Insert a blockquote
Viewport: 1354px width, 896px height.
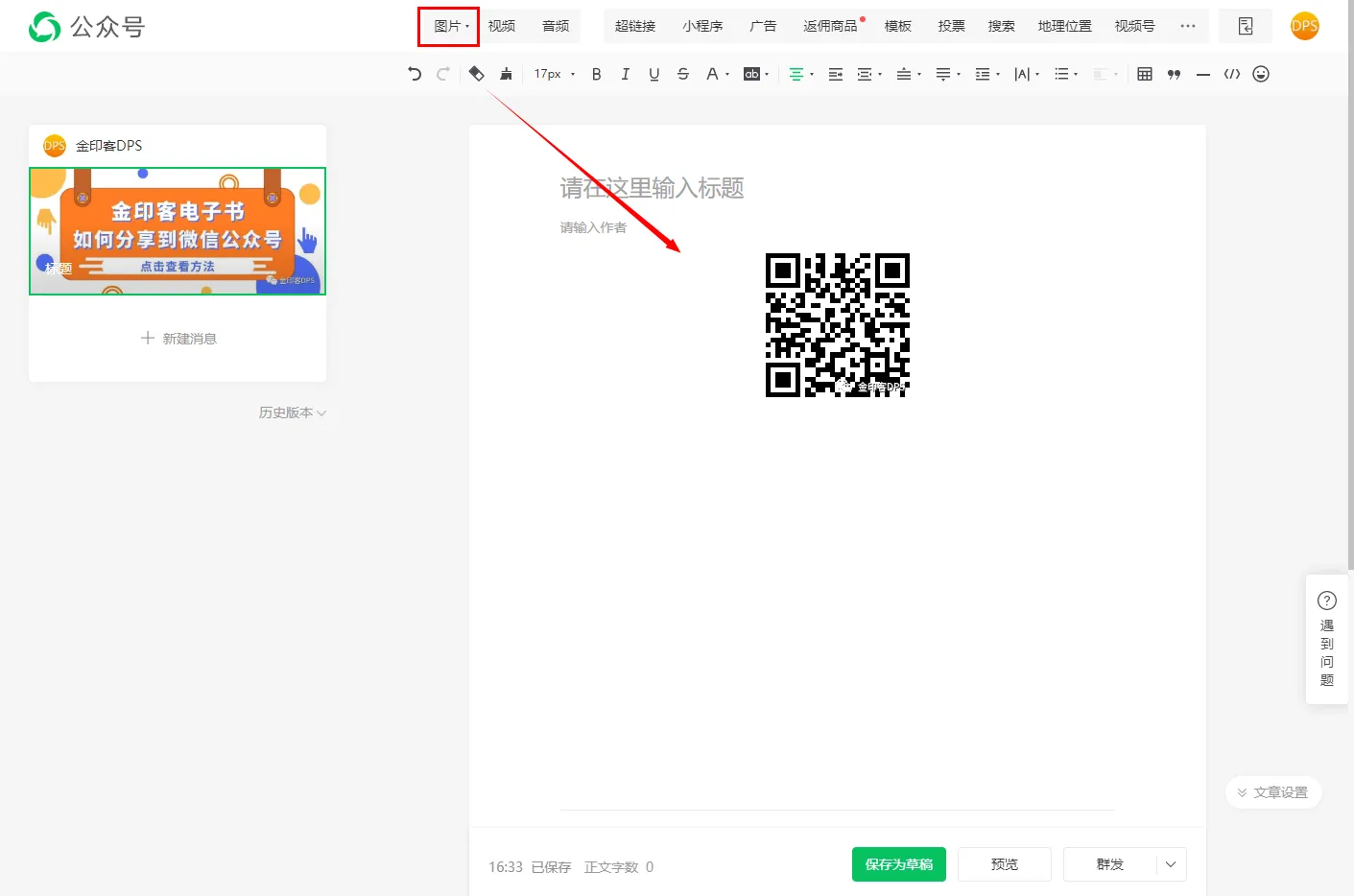[x=1174, y=74]
